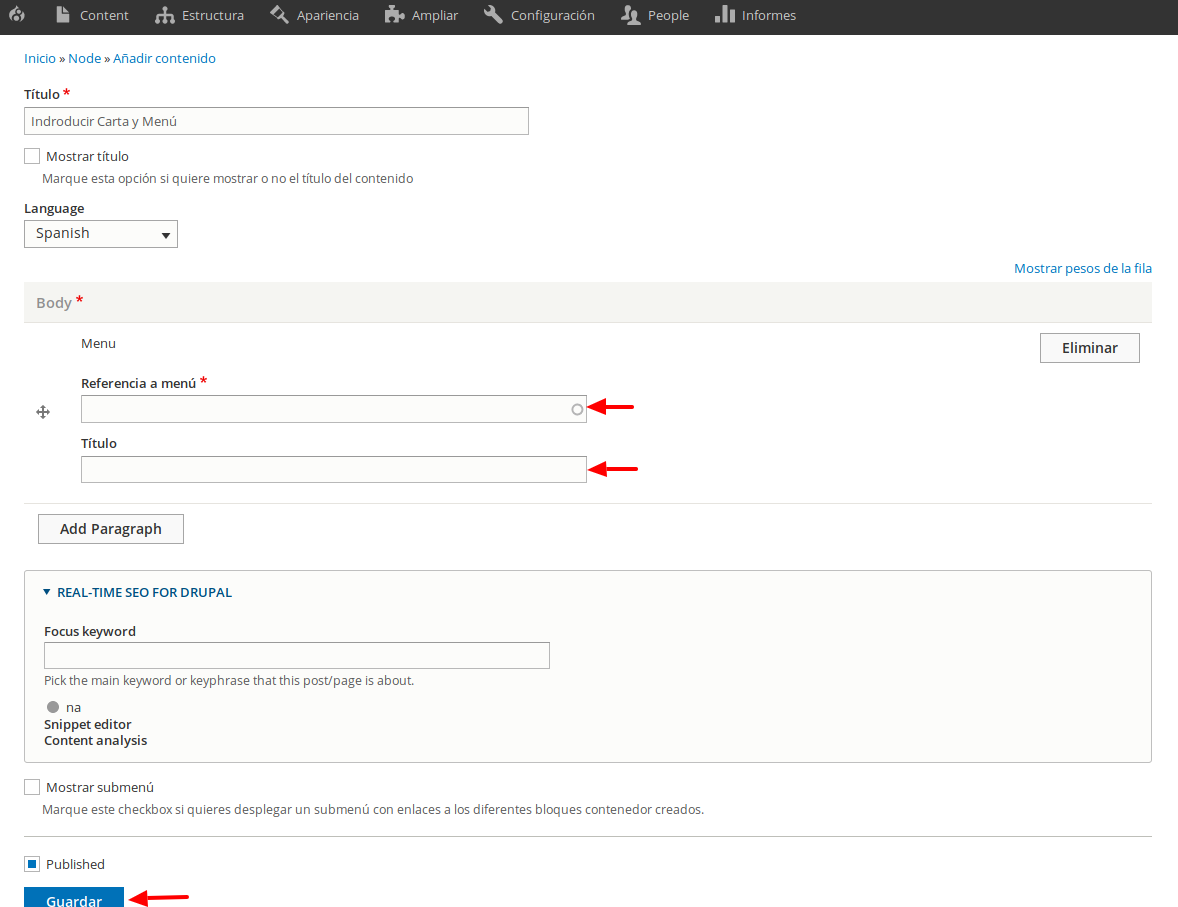Image resolution: width=1178 pixels, height=907 pixels.
Task: Check the Mostrar submenú checkbox
Action: coord(32,787)
